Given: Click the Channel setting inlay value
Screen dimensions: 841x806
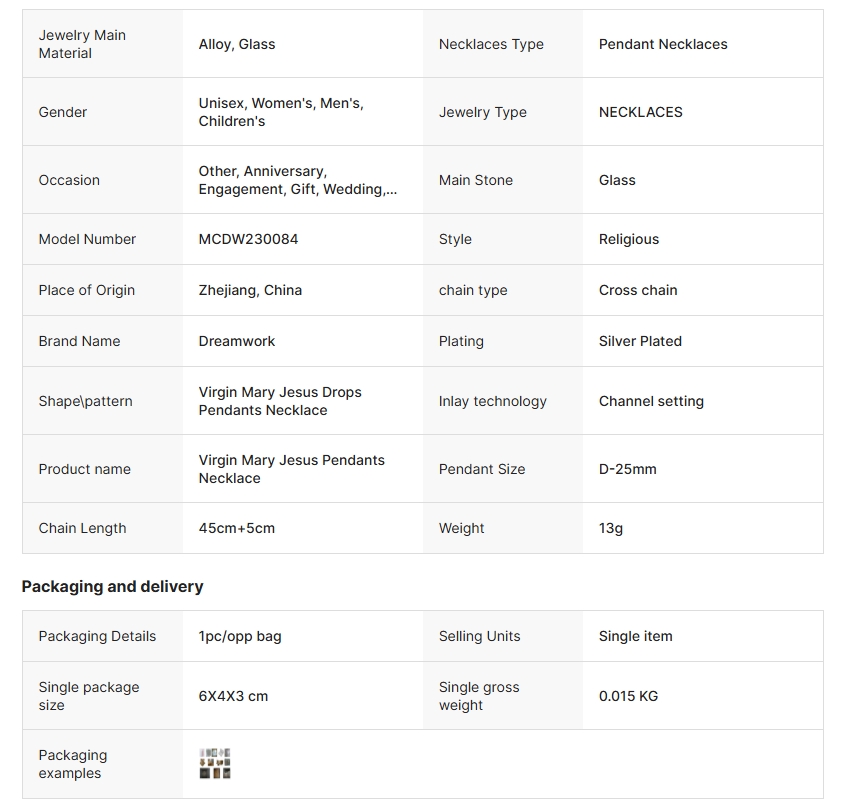Looking at the screenshot, I should coord(651,401).
